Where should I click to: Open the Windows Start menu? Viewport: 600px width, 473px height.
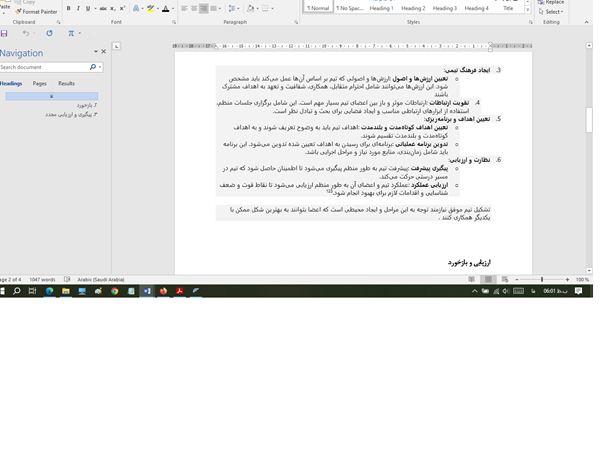(5, 291)
